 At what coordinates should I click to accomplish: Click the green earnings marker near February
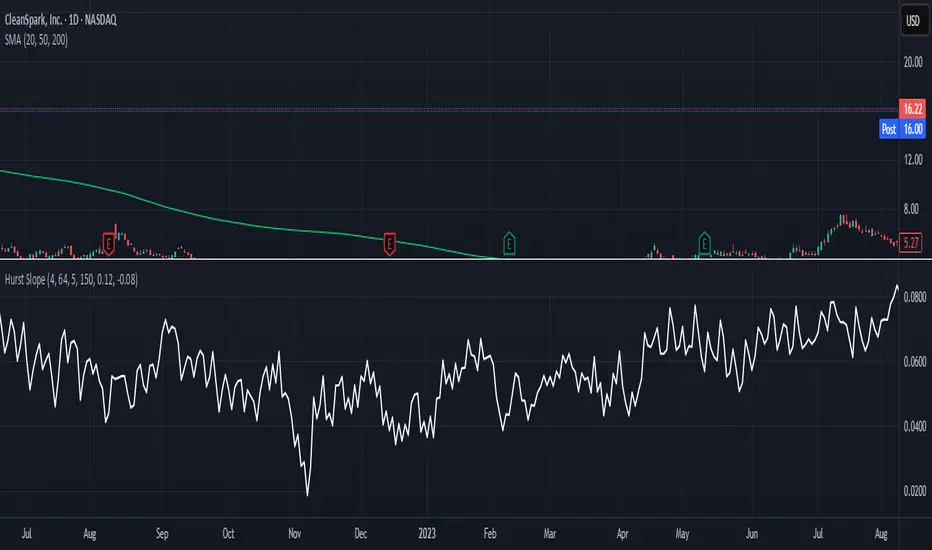pyautogui.click(x=509, y=243)
